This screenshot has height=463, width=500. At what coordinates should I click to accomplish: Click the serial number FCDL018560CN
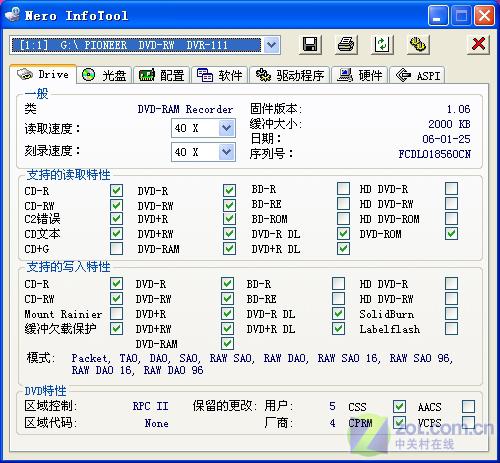point(434,154)
